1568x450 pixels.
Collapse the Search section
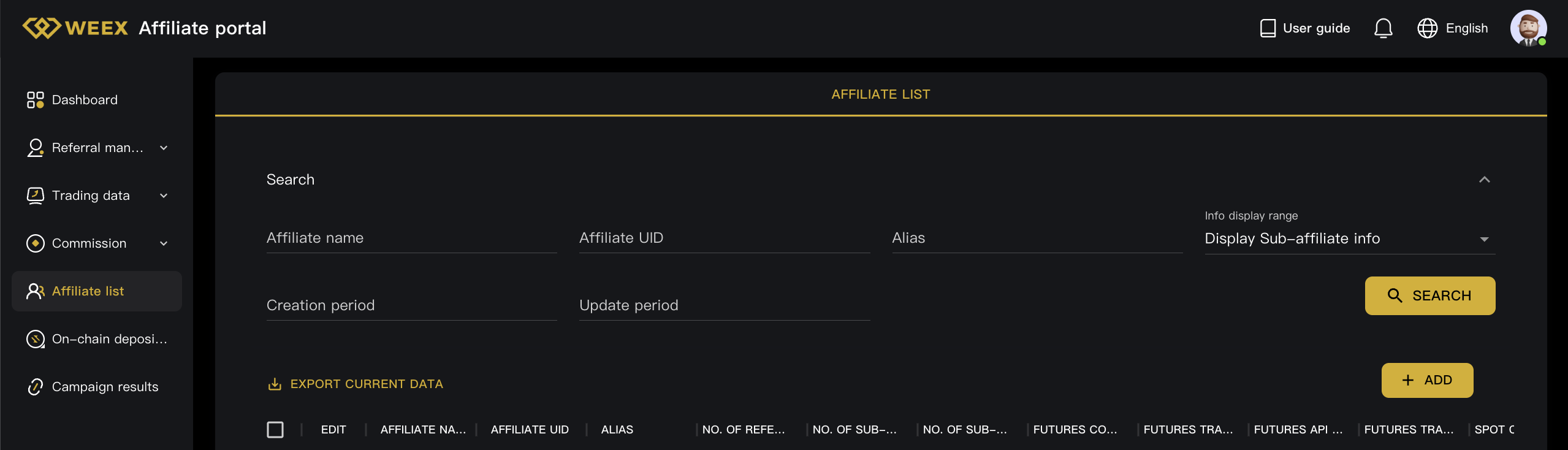[1484, 180]
